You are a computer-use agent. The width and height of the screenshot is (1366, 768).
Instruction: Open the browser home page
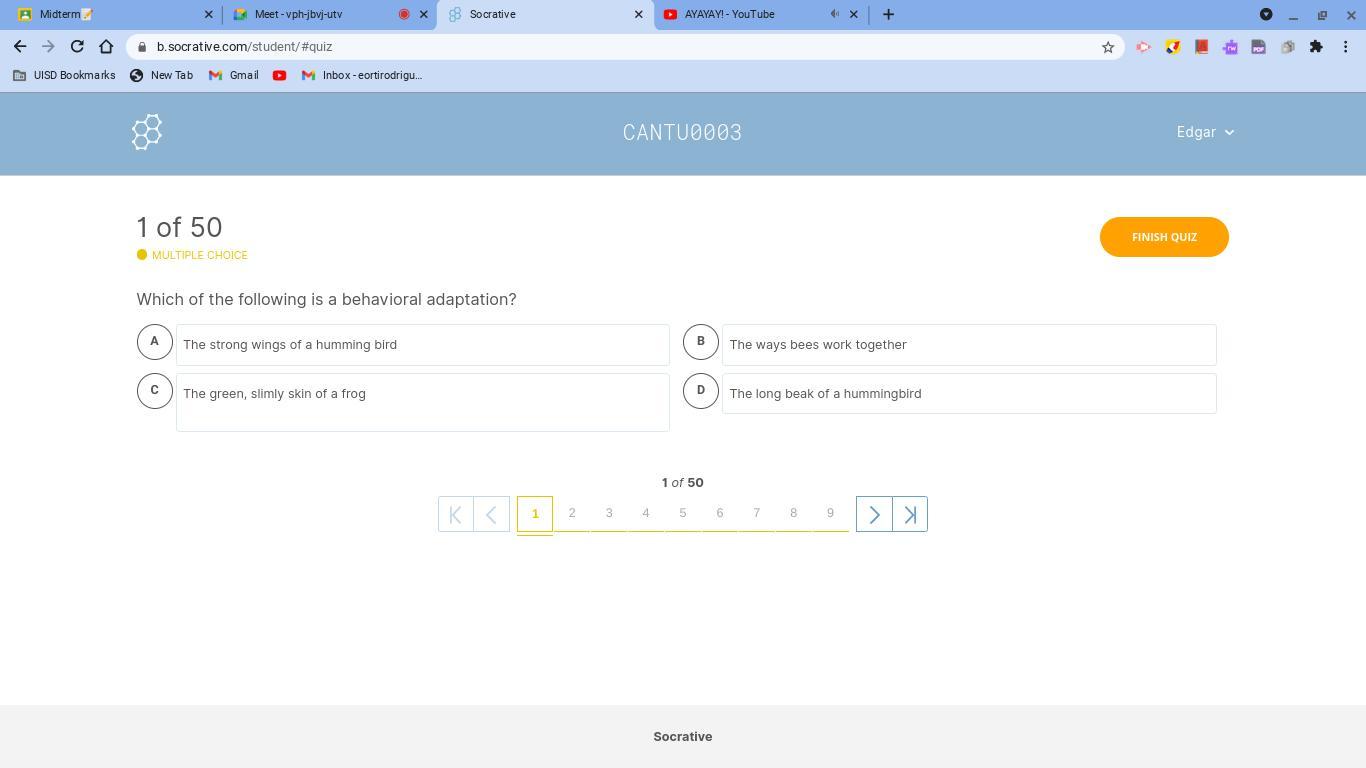[x=106, y=47]
